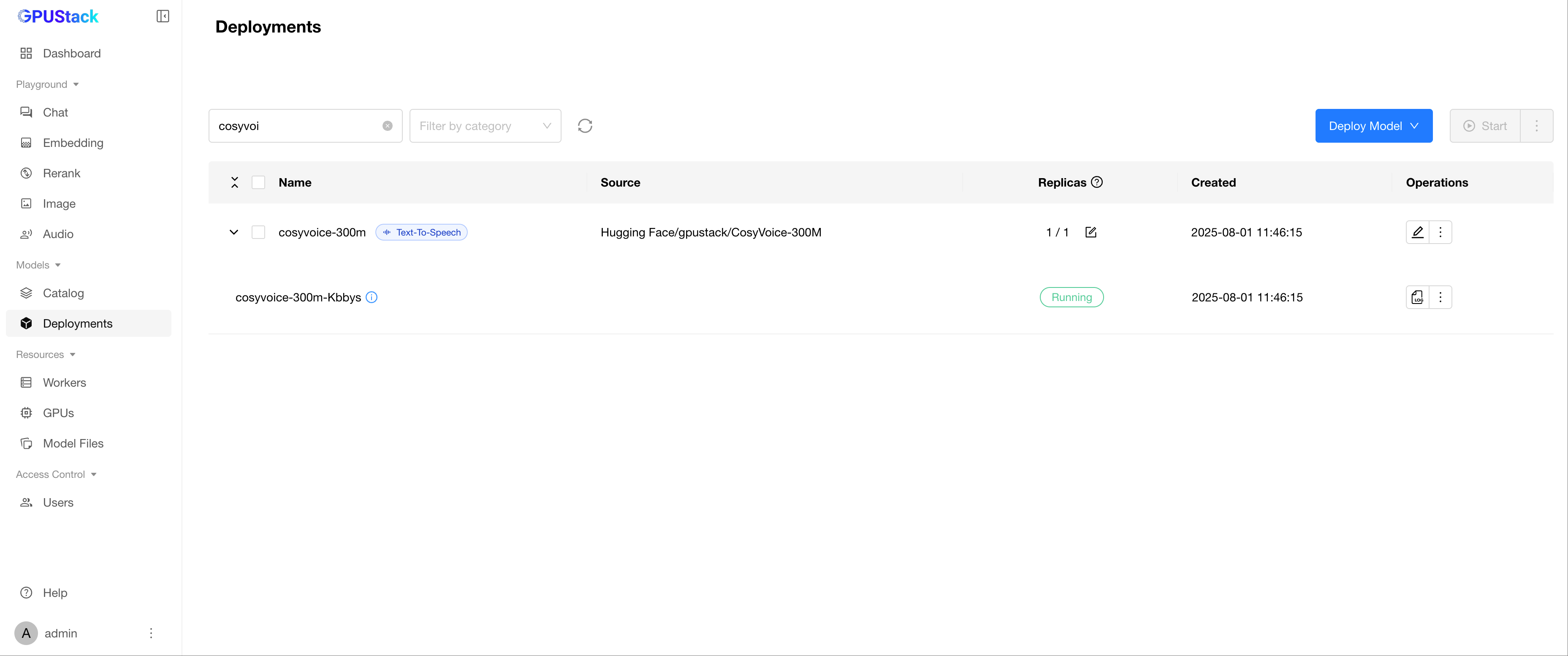The height and width of the screenshot is (656, 1568).
Task: View logs for cosyvoice-300m-Kbbys instance
Action: point(1417,298)
